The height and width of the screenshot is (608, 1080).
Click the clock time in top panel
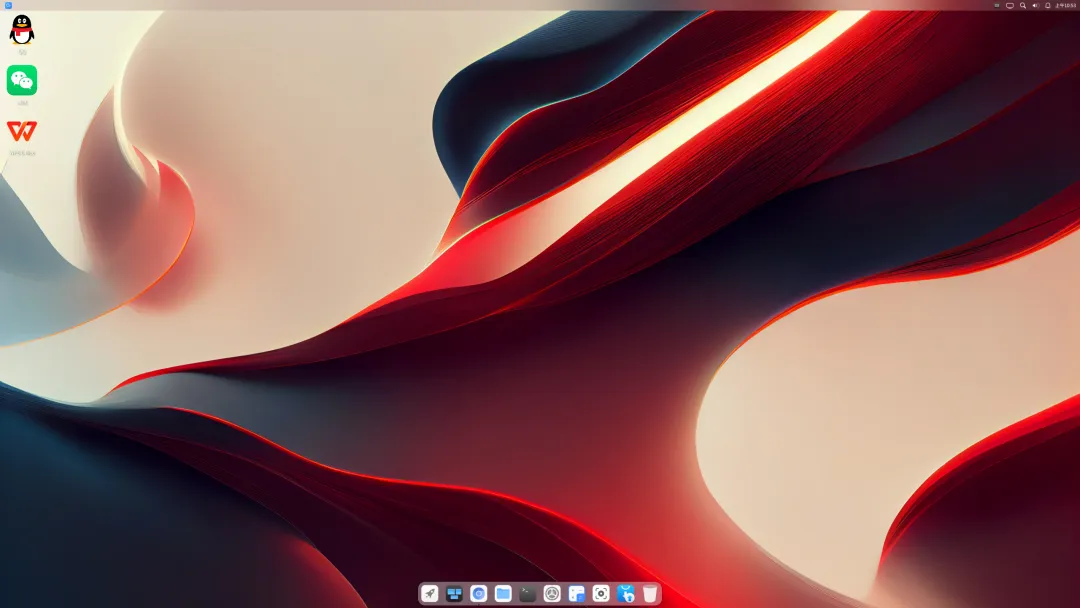point(1066,6)
